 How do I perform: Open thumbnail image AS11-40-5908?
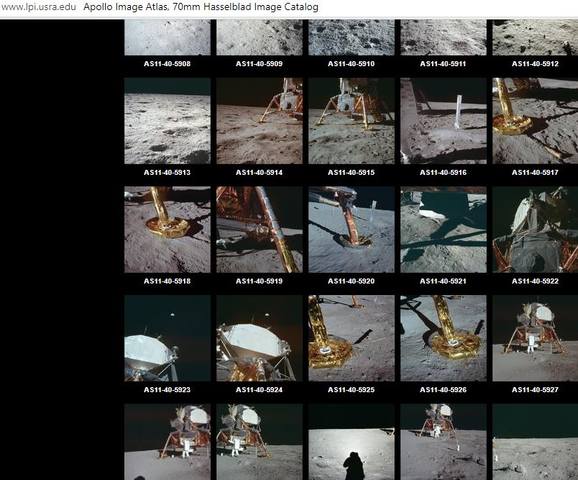click(x=167, y=37)
